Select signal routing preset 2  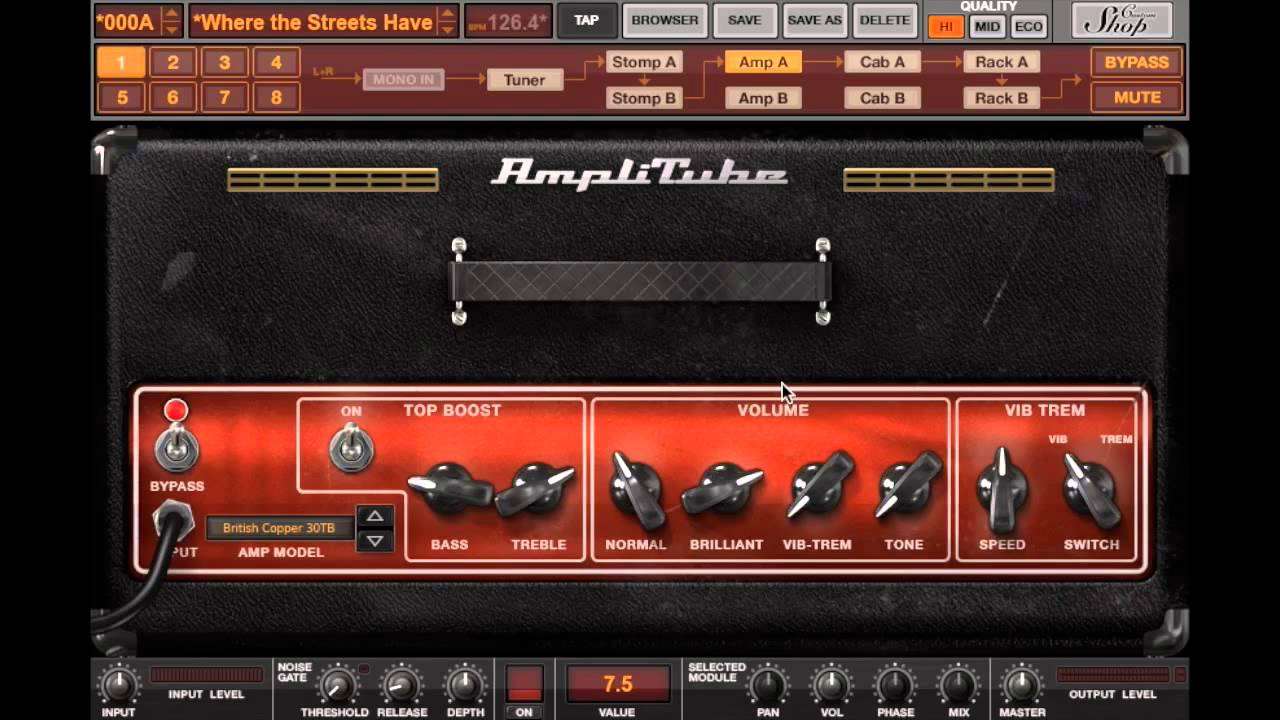point(173,62)
